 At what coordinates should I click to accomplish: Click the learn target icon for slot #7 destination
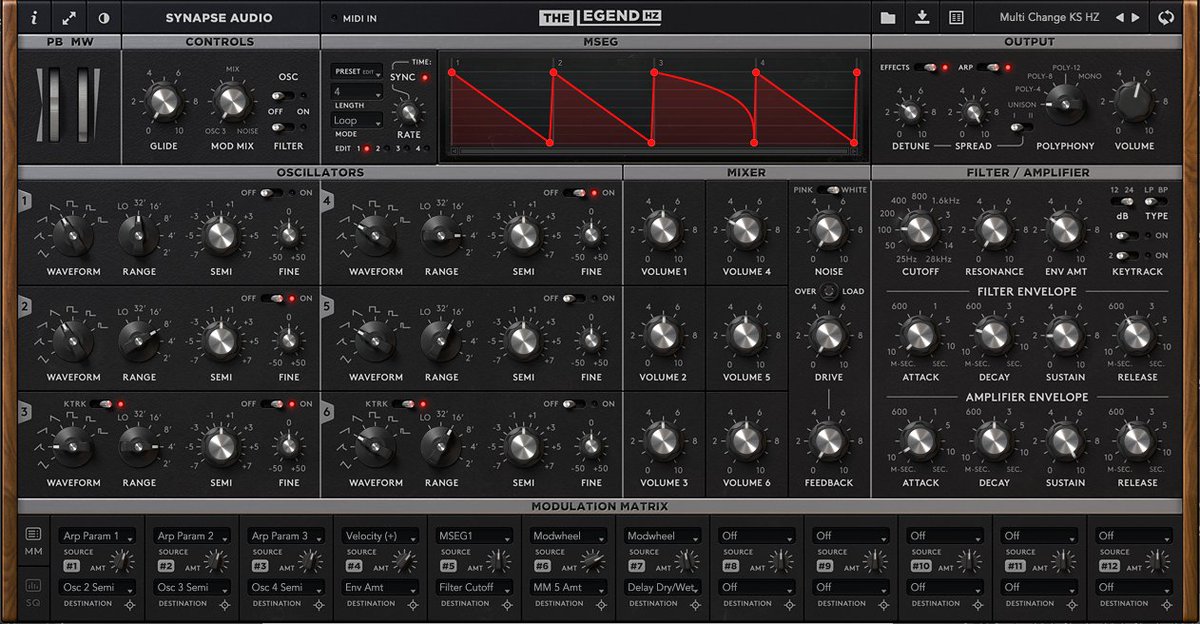694,605
